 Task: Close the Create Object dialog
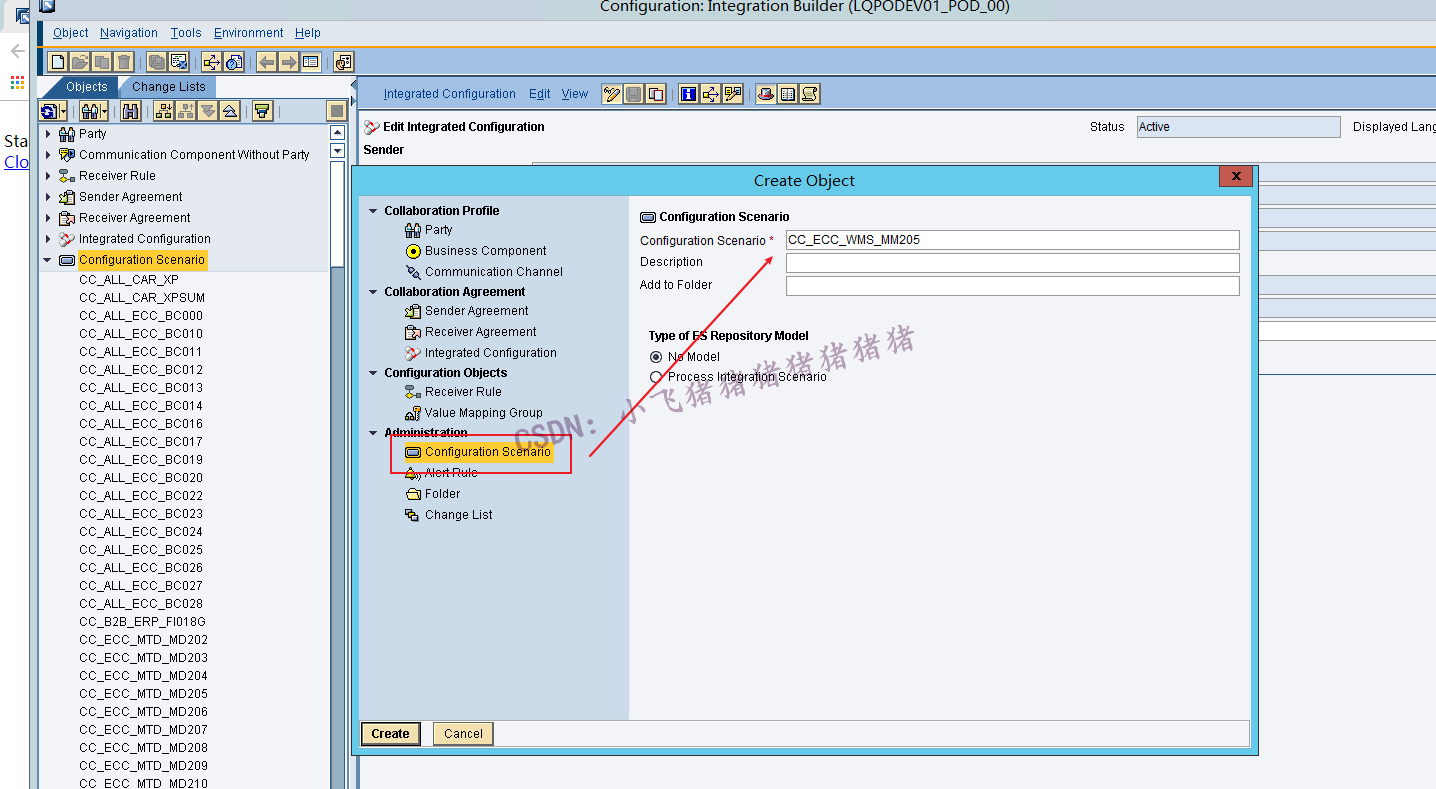click(x=1236, y=177)
